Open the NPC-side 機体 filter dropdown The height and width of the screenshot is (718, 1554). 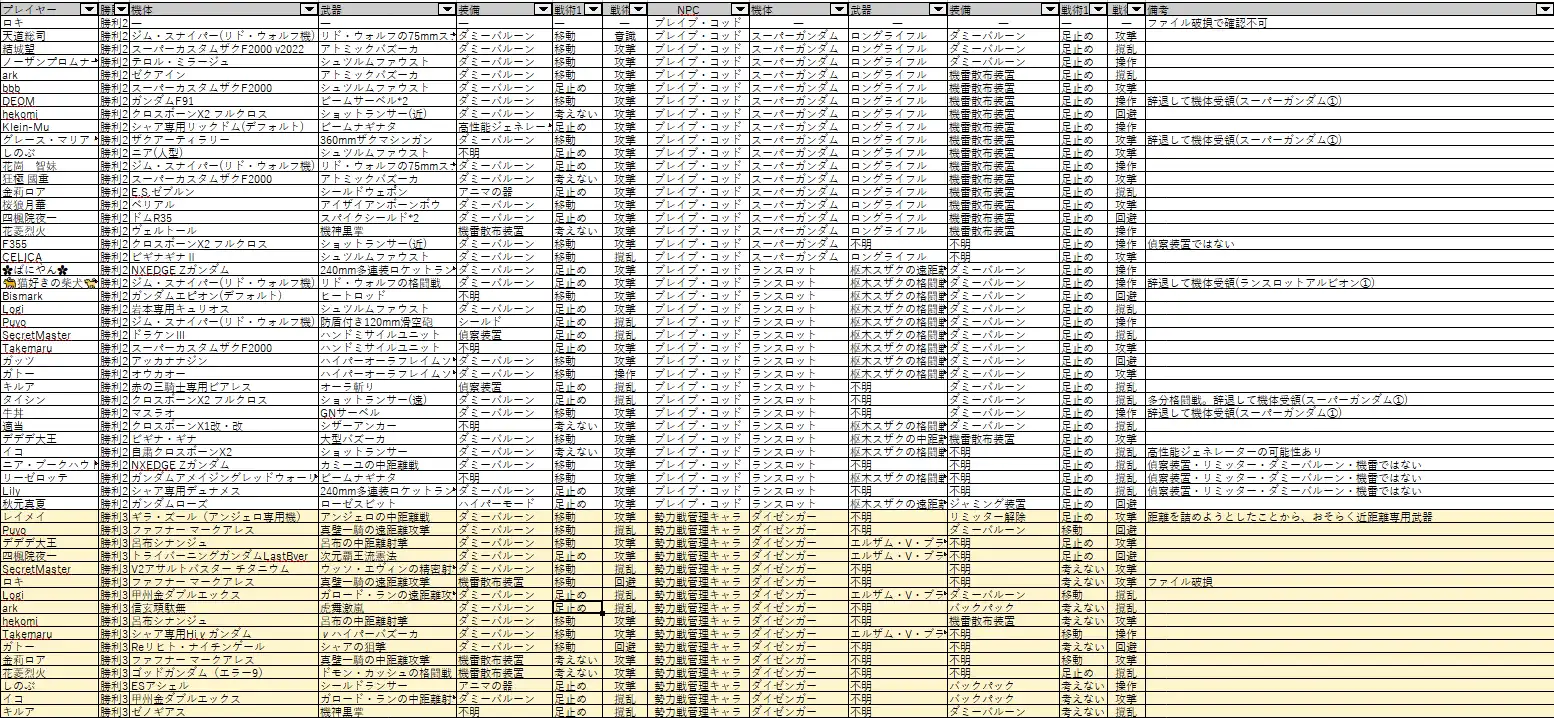[837, 8]
